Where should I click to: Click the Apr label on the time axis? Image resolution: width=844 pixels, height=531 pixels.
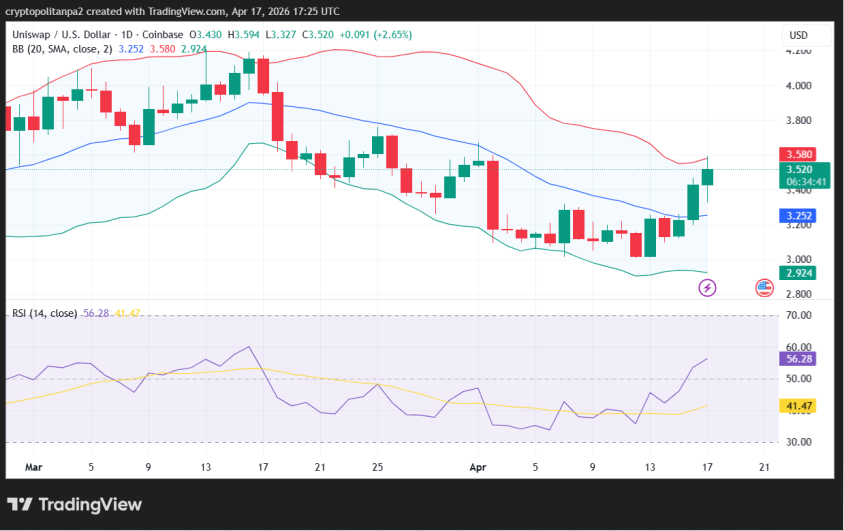(x=478, y=466)
